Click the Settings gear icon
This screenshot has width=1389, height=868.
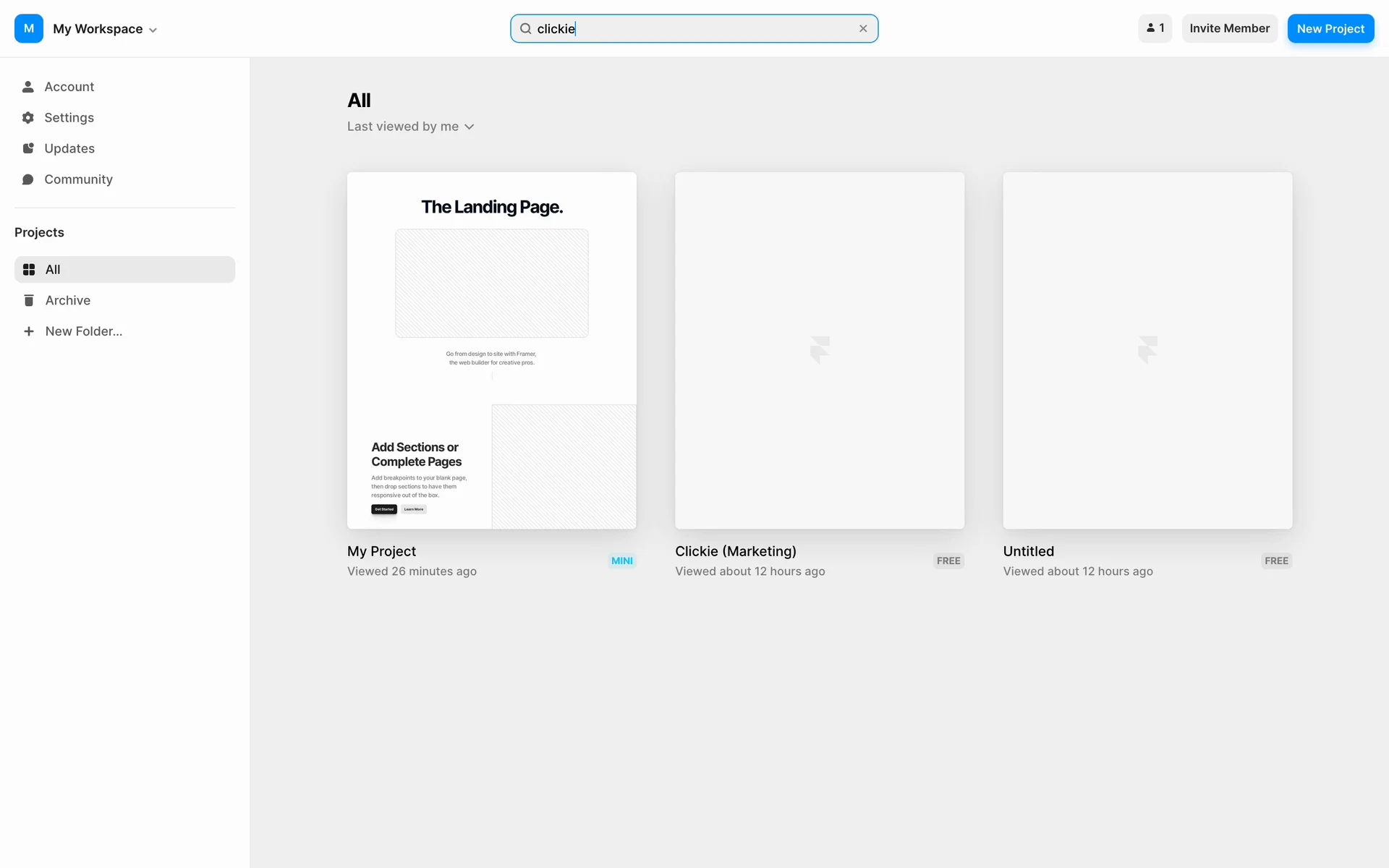28,118
